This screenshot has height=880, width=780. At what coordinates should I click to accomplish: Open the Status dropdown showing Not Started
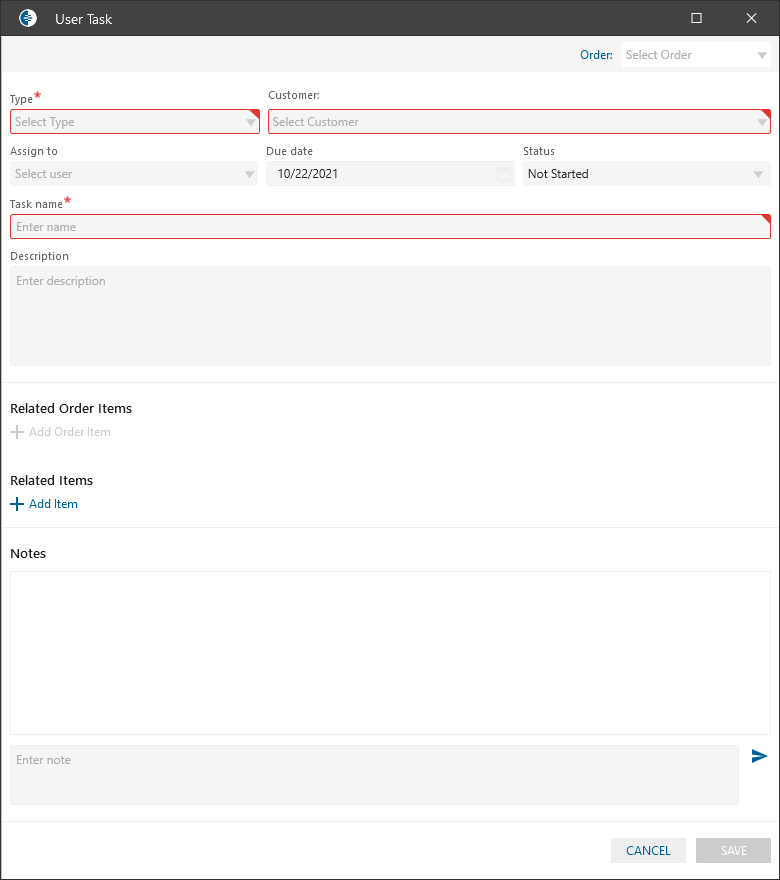pos(759,174)
